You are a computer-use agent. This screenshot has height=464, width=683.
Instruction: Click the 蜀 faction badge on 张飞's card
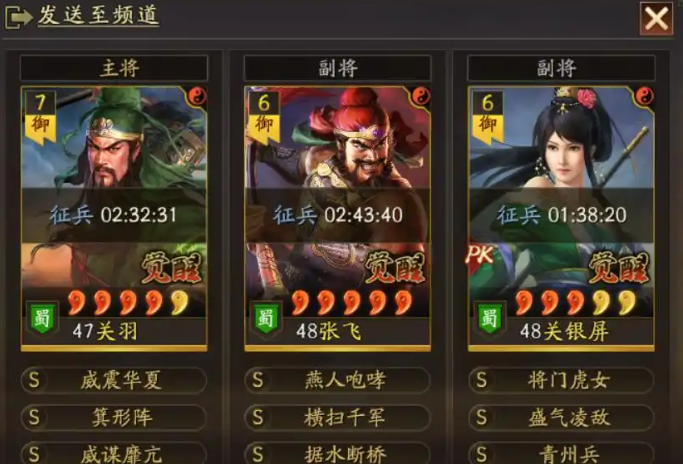point(266,318)
